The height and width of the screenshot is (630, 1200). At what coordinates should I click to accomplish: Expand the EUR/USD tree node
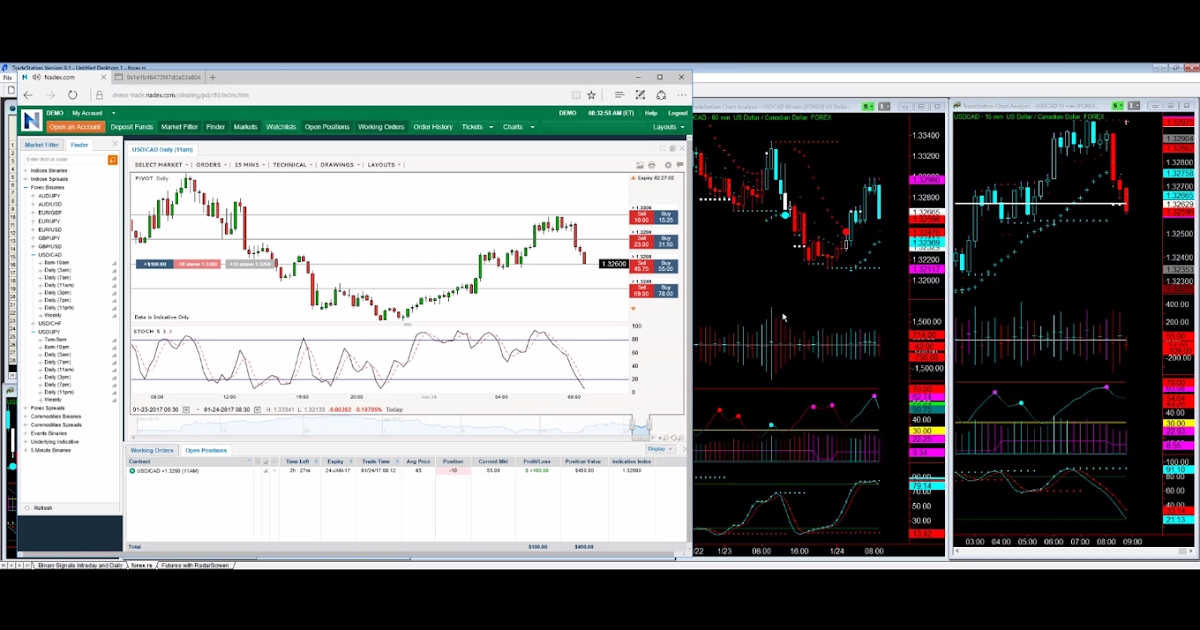pos(33,229)
